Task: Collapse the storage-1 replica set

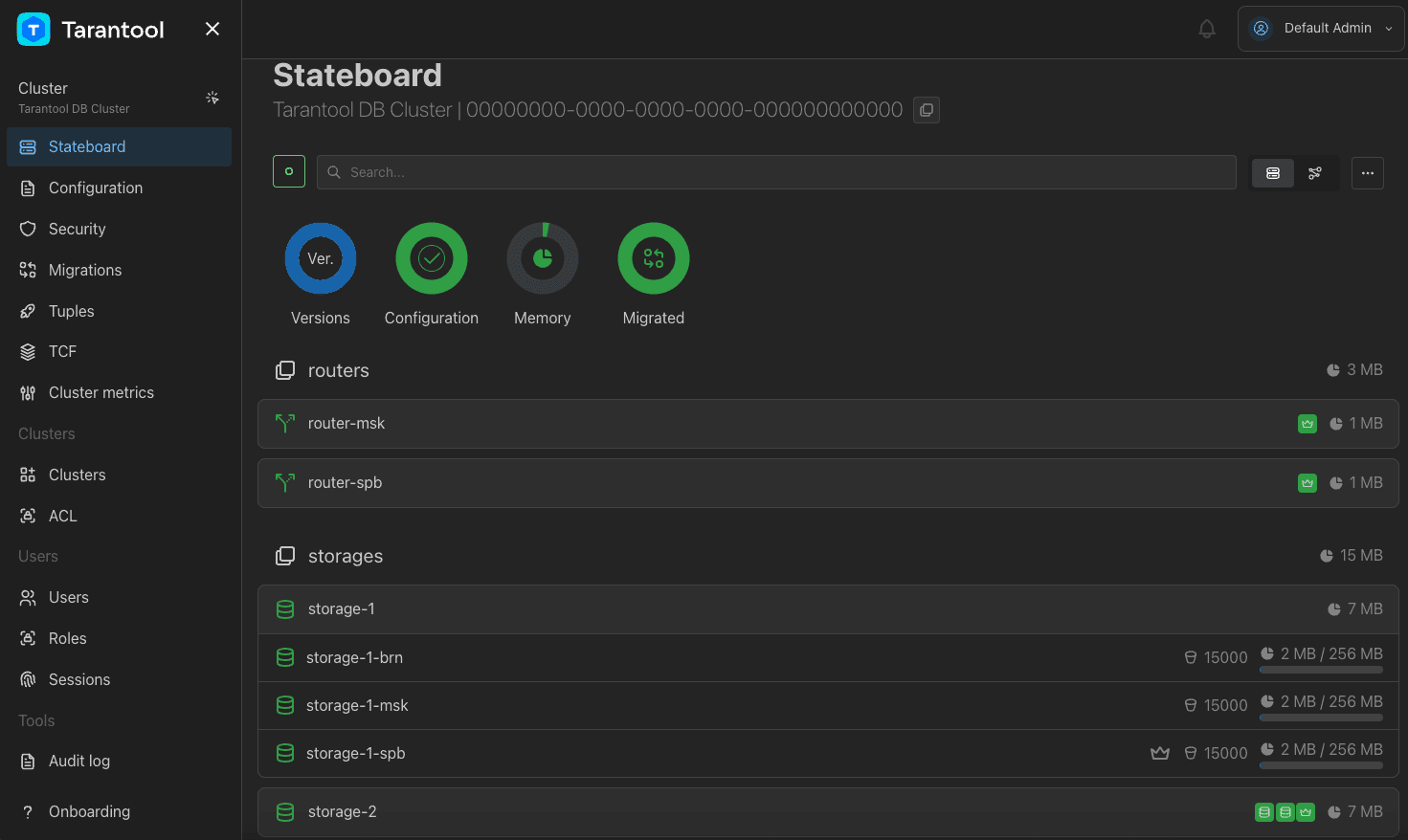Action: [x=828, y=609]
